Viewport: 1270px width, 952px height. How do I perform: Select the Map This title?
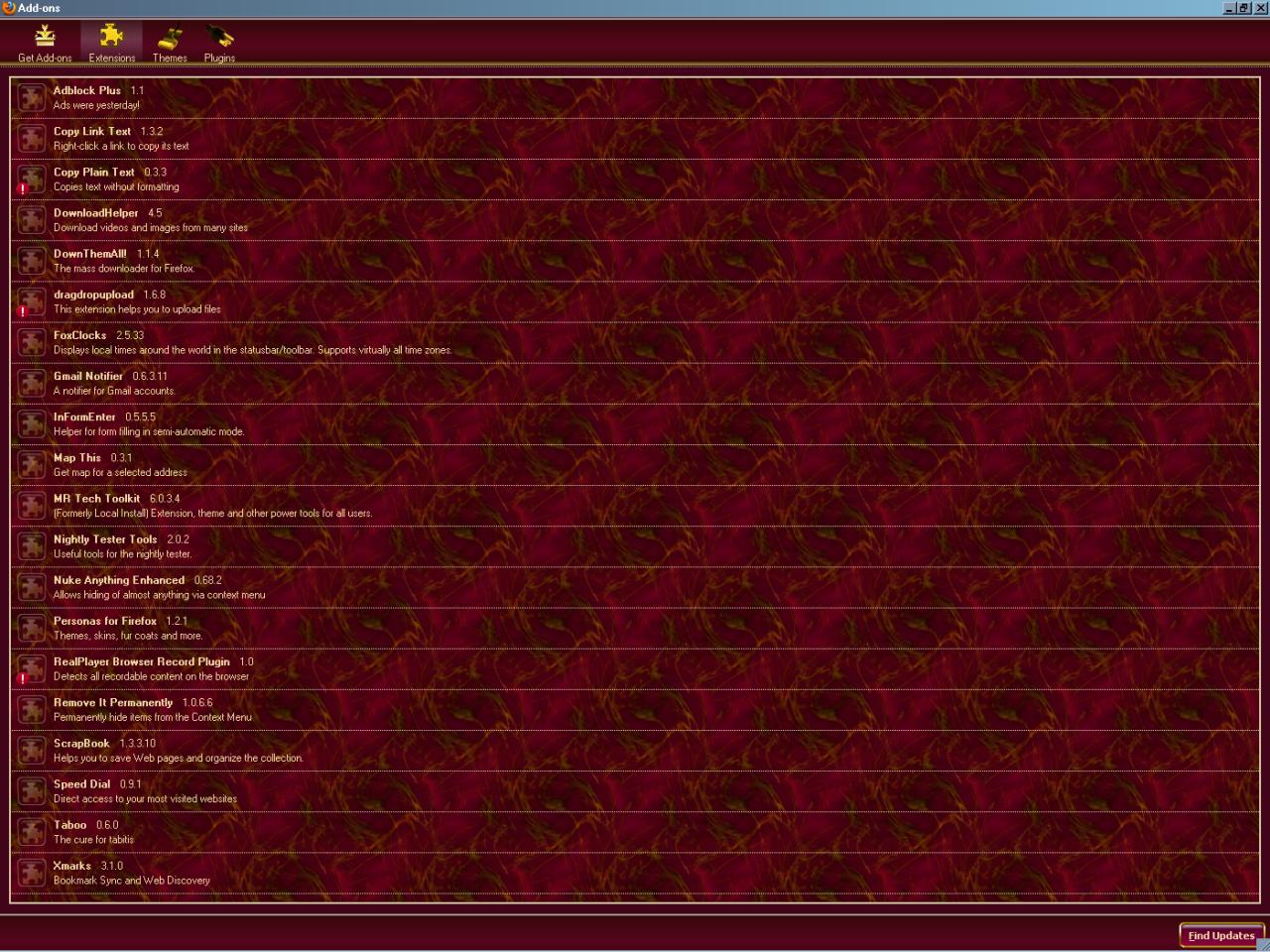click(77, 457)
